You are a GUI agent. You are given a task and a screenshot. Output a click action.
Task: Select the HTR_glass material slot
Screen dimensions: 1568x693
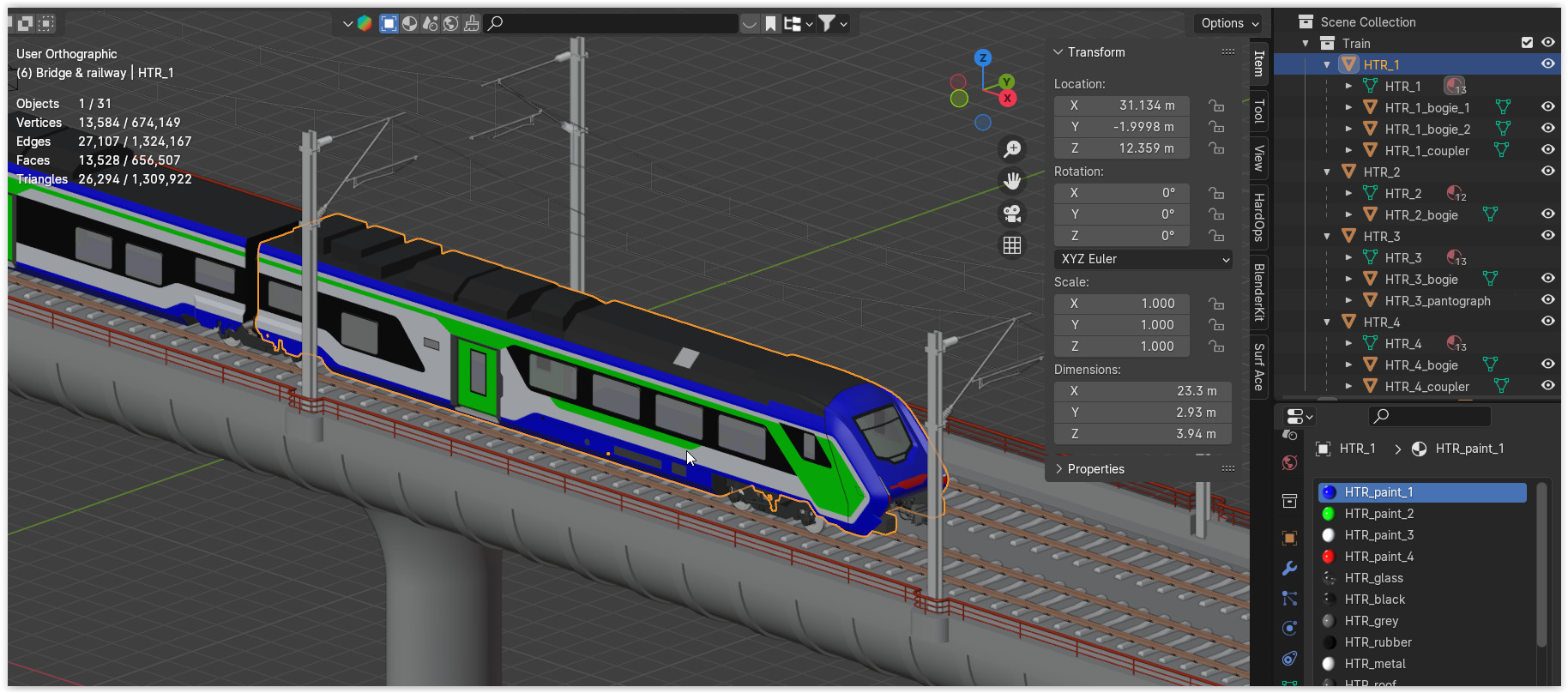coord(1422,578)
